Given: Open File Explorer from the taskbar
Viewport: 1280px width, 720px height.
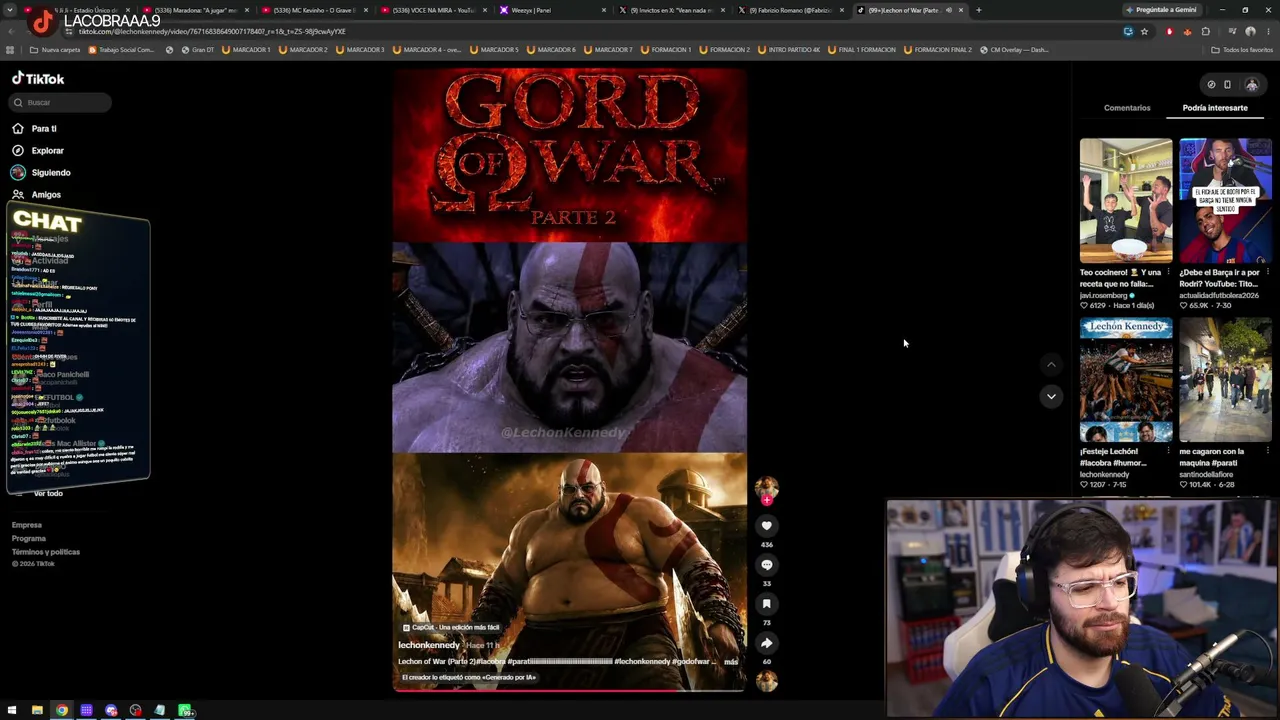Looking at the screenshot, I should tap(37, 710).
